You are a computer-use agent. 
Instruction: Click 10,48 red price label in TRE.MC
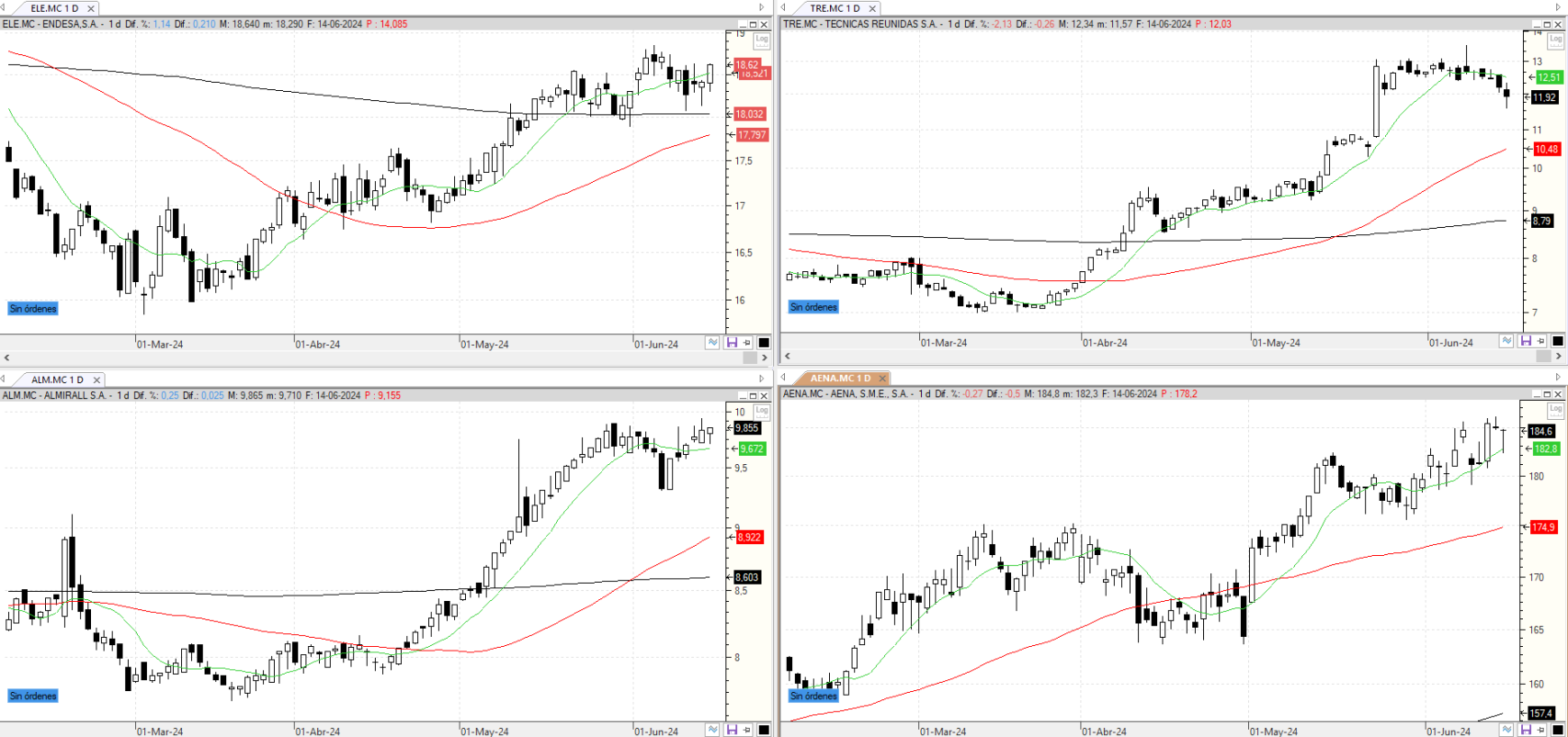coord(1547,149)
